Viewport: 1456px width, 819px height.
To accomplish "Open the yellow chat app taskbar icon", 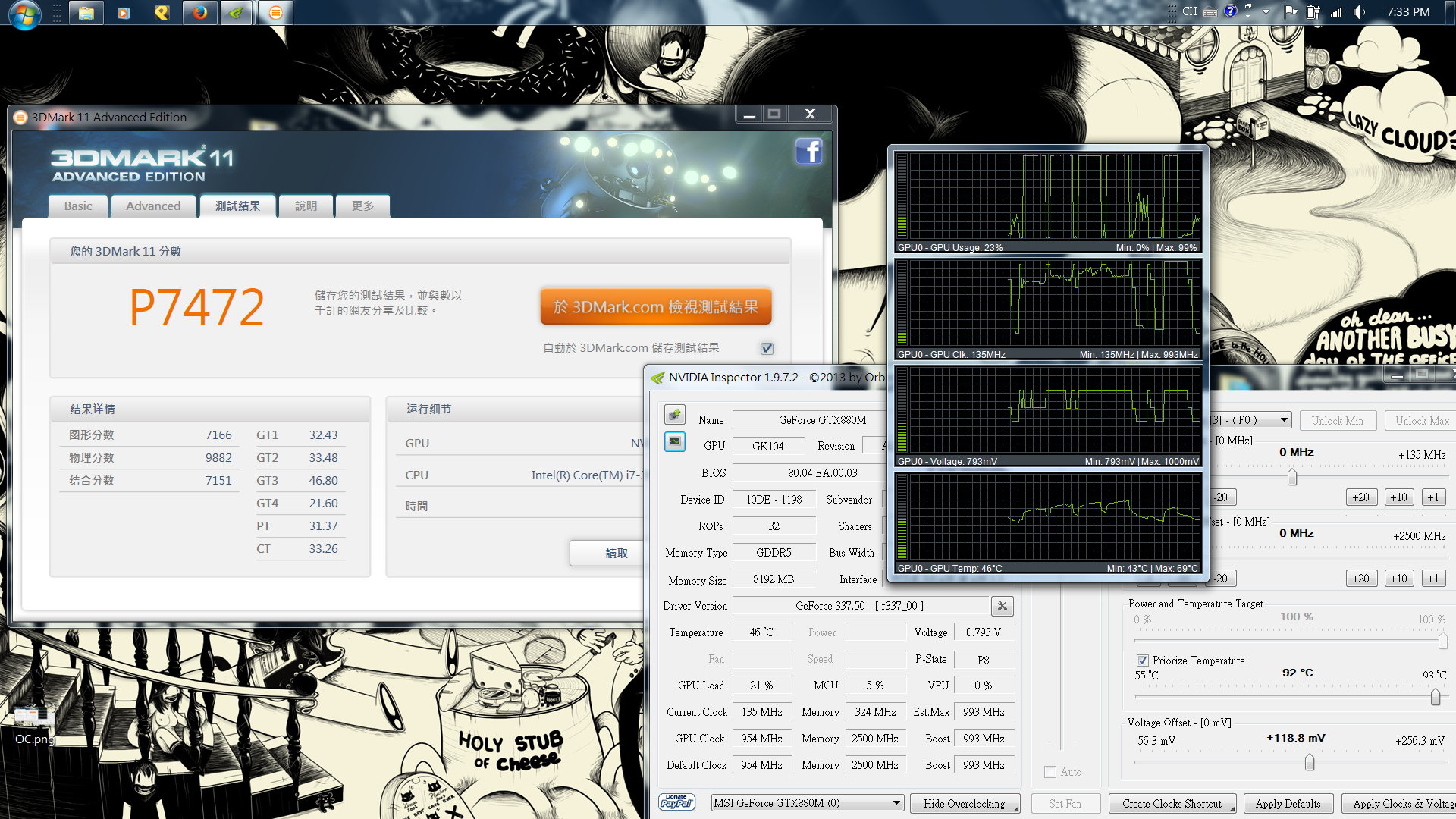I will click(x=162, y=12).
